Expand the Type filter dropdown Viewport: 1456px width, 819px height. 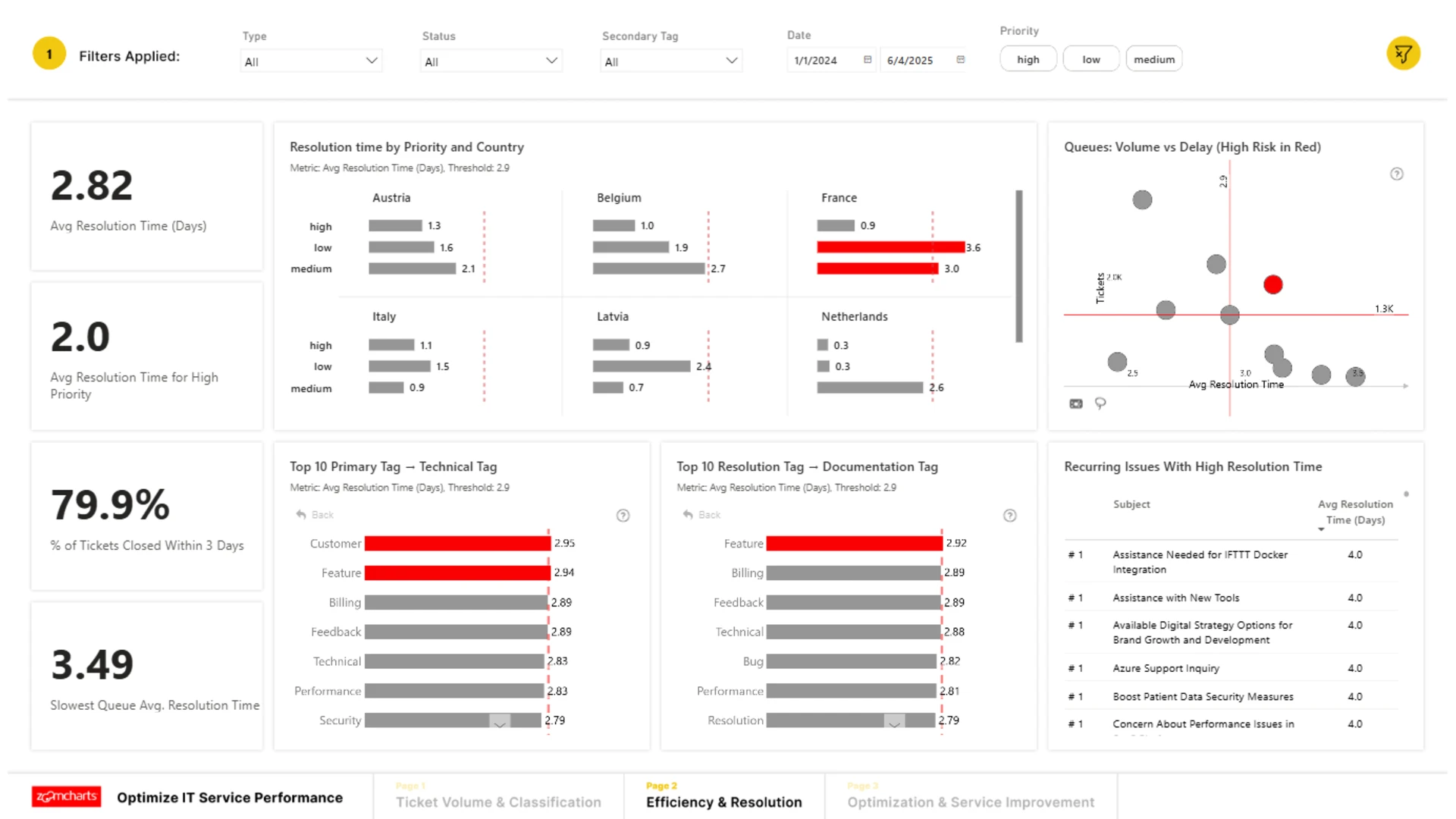point(311,61)
